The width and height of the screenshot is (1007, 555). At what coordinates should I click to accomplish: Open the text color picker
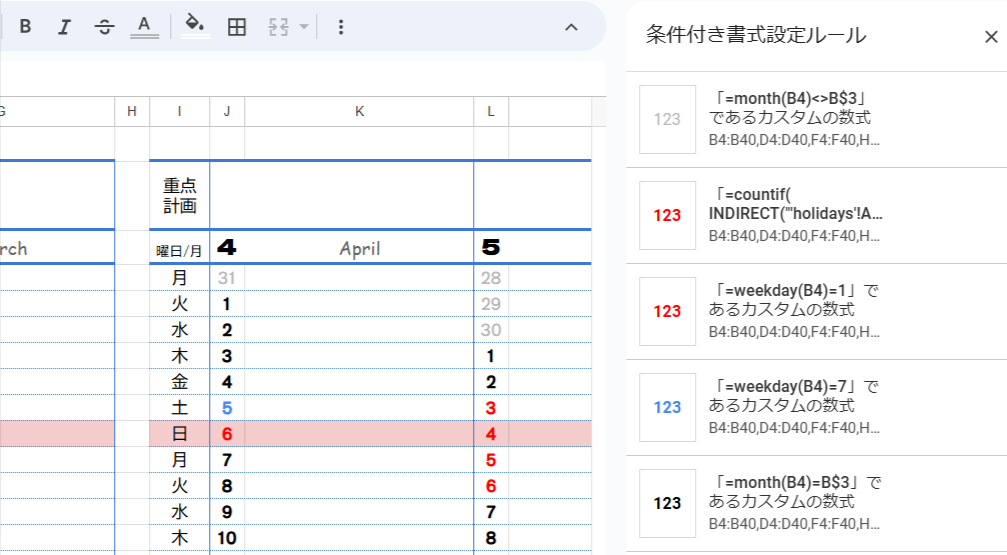point(145,27)
